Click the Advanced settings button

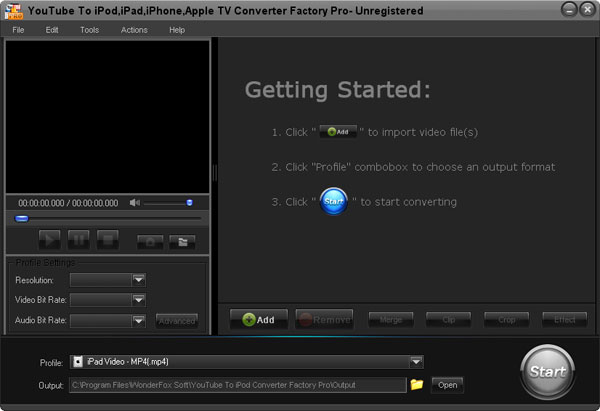click(177, 320)
